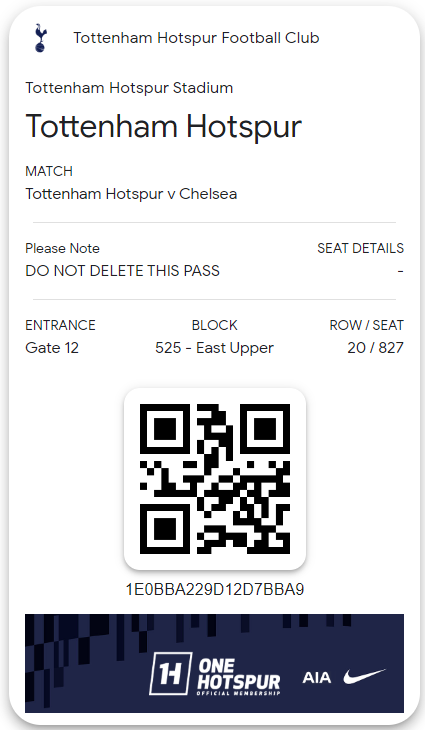Screen dimensions: 425x730
Task: Click the One Hotspur membership banner image
Action: [215, 663]
